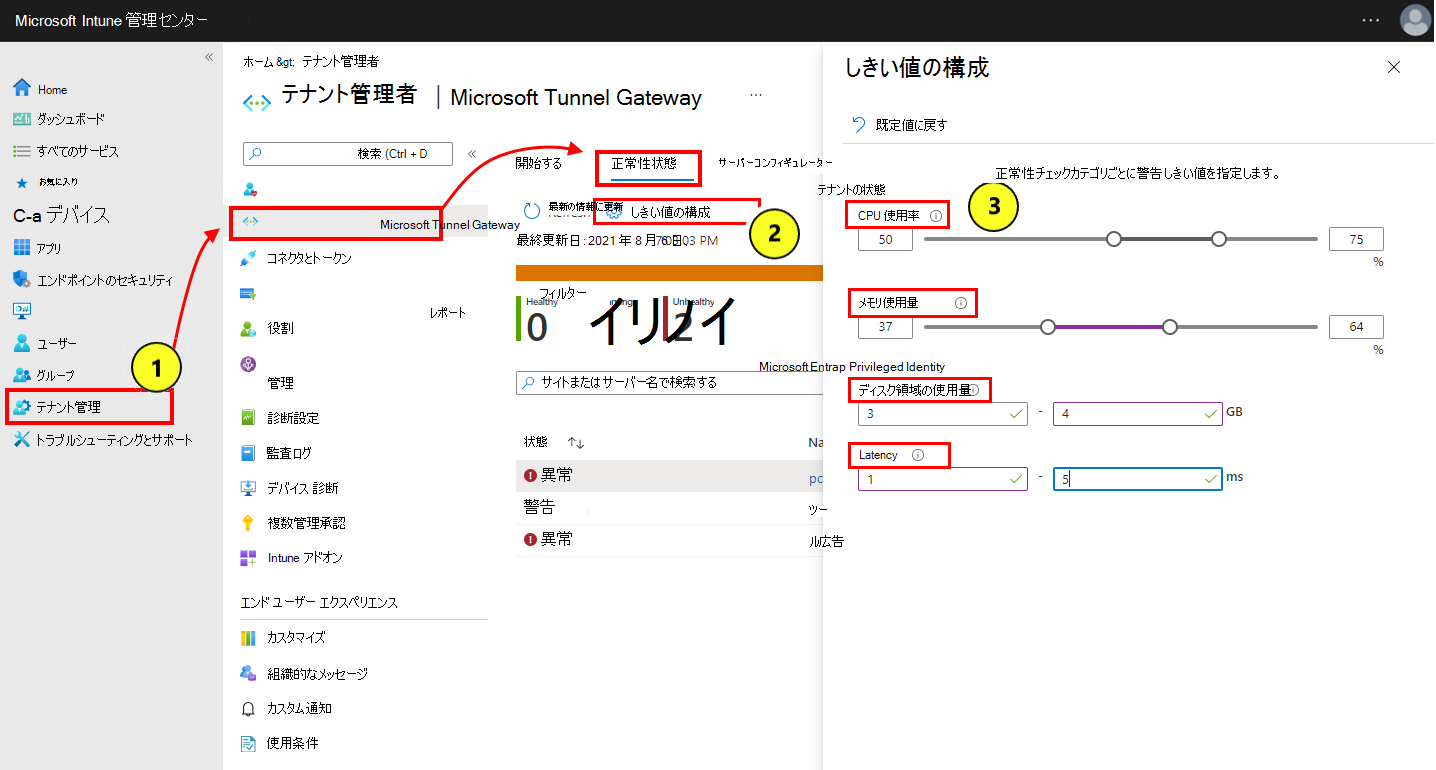Screen dimensions: 1436x770
Task: Switch to the 開始する tab
Action: pos(539,163)
